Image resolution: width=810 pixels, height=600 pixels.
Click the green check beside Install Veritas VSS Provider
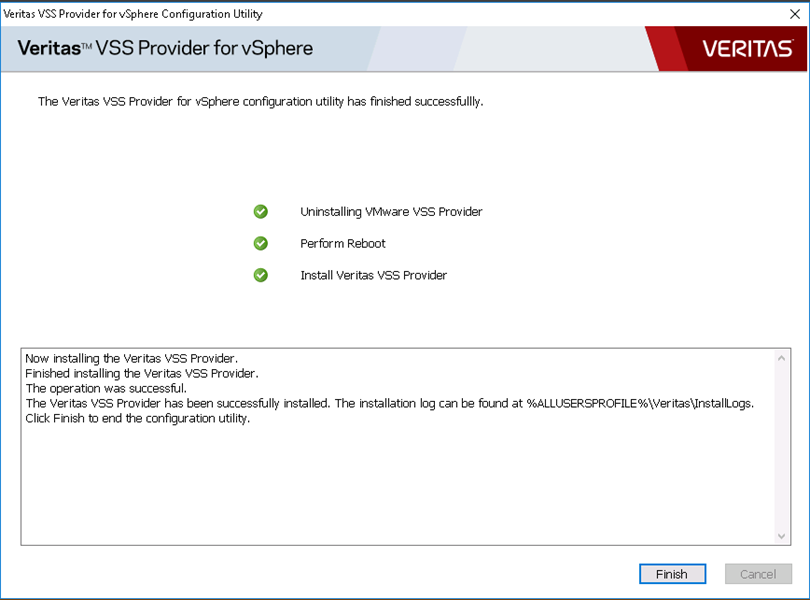(261, 275)
